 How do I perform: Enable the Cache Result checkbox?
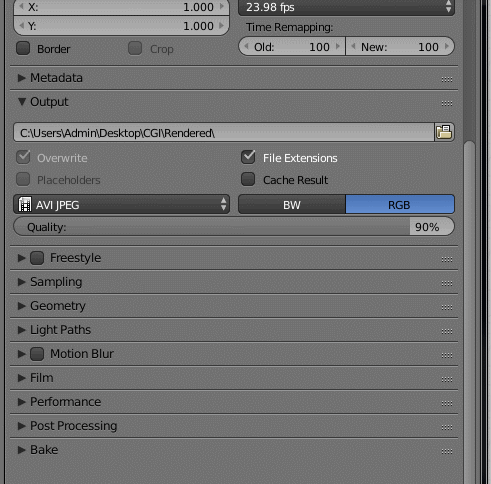[x=248, y=179]
